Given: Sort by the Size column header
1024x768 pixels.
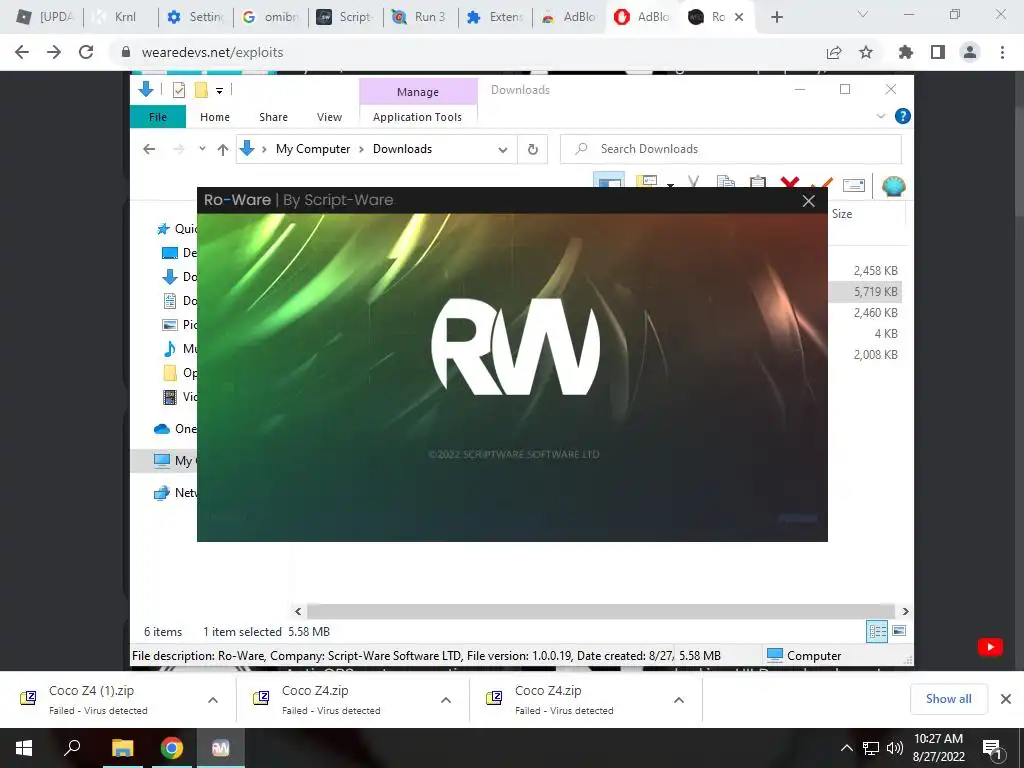Looking at the screenshot, I should (842, 214).
